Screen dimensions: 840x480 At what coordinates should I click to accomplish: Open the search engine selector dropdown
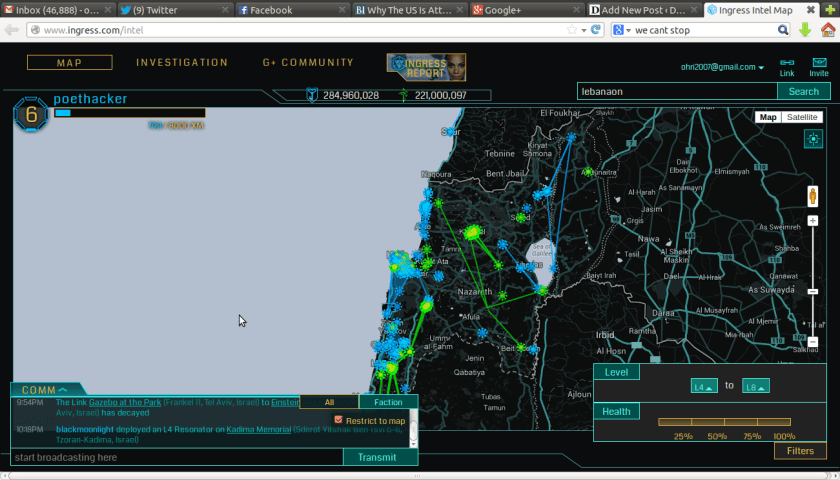[x=628, y=31]
